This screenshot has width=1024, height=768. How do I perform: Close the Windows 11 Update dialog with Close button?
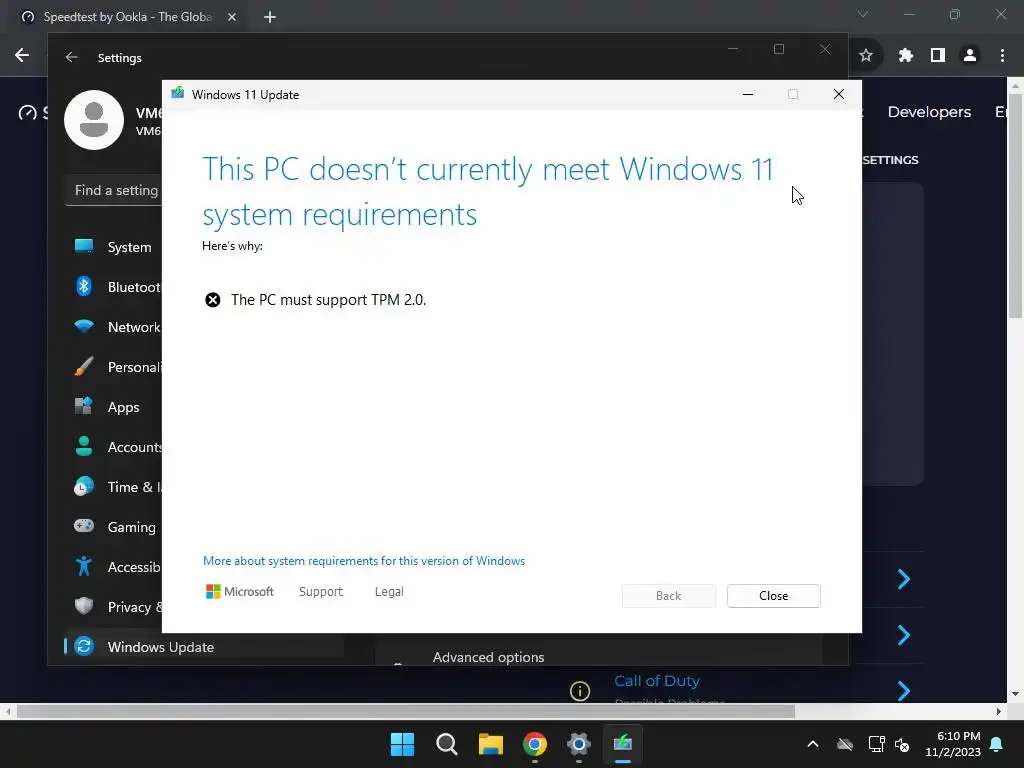(x=773, y=596)
